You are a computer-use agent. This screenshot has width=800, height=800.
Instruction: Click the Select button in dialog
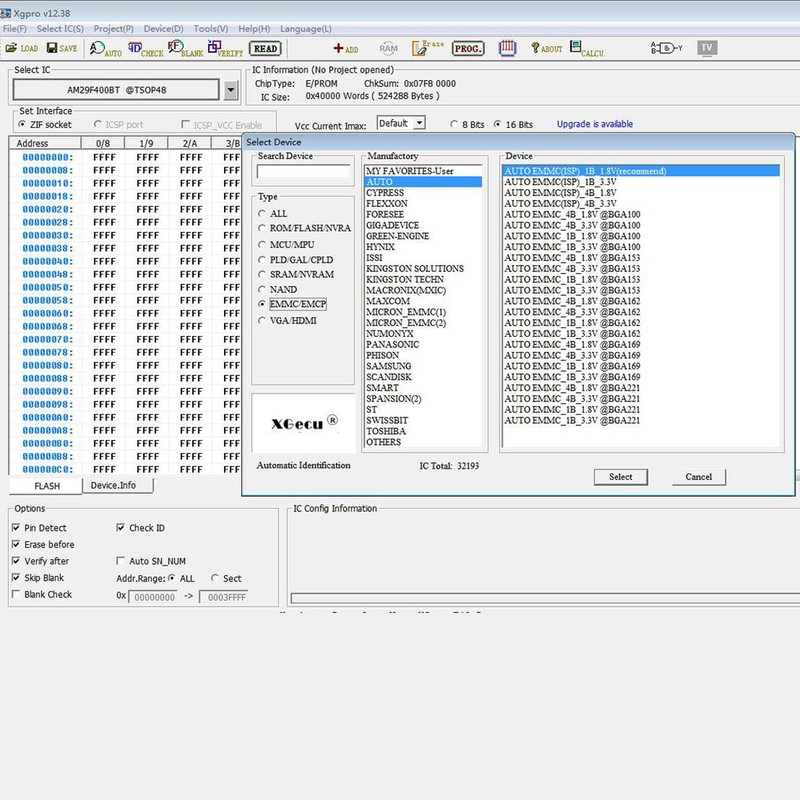click(x=620, y=477)
